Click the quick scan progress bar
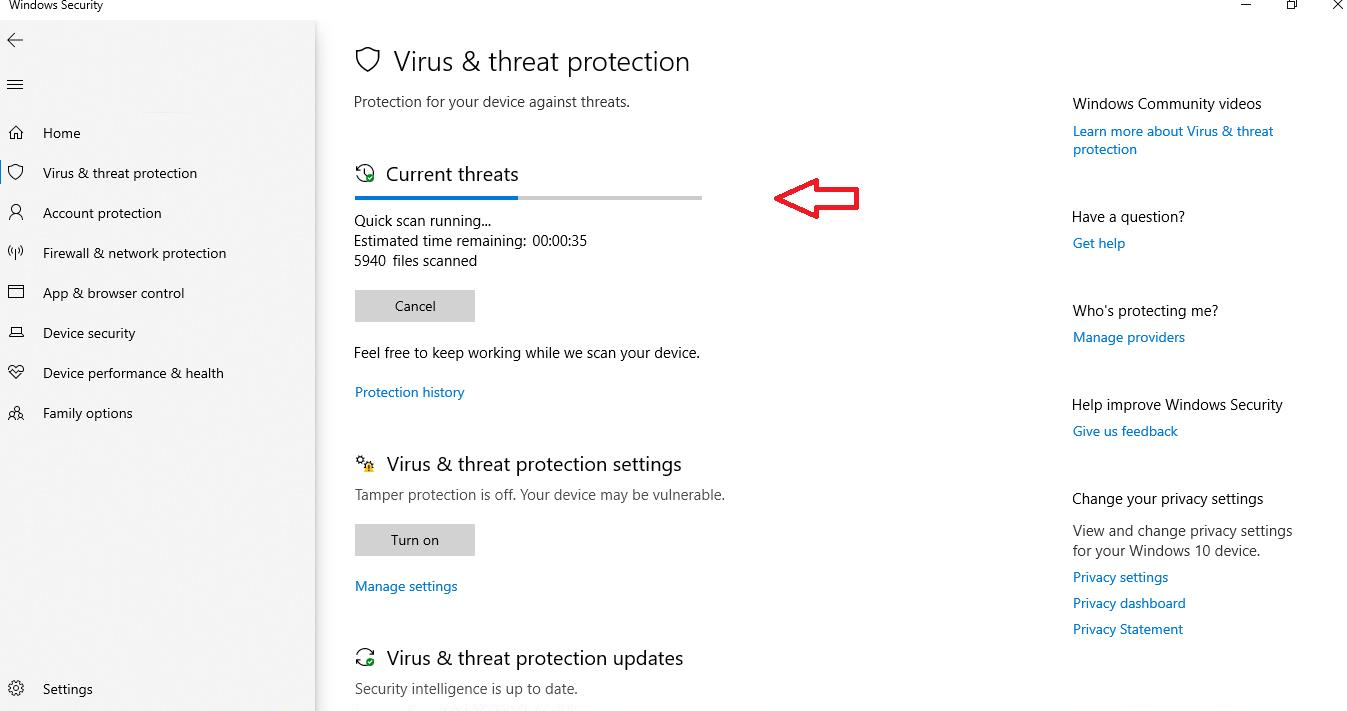 tap(528, 198)
